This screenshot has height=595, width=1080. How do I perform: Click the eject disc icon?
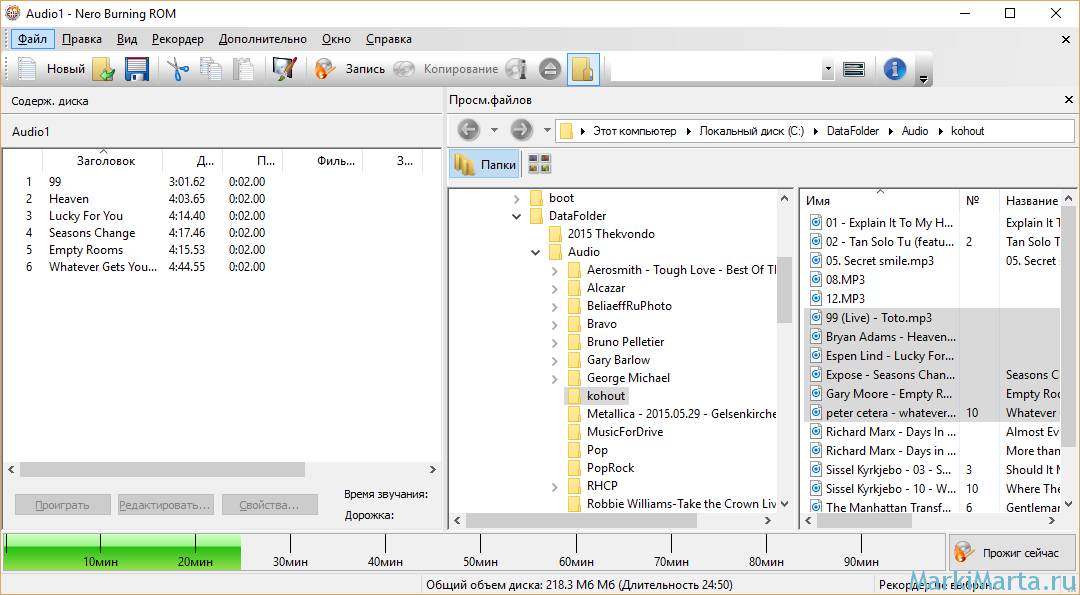coord(550,69)
